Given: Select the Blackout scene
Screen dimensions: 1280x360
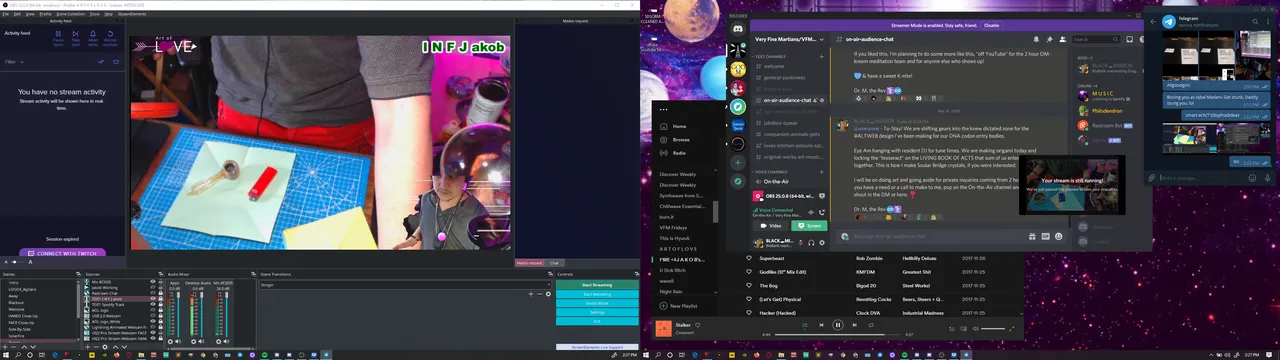Looking at the screenshot, I should click(16, 303).
